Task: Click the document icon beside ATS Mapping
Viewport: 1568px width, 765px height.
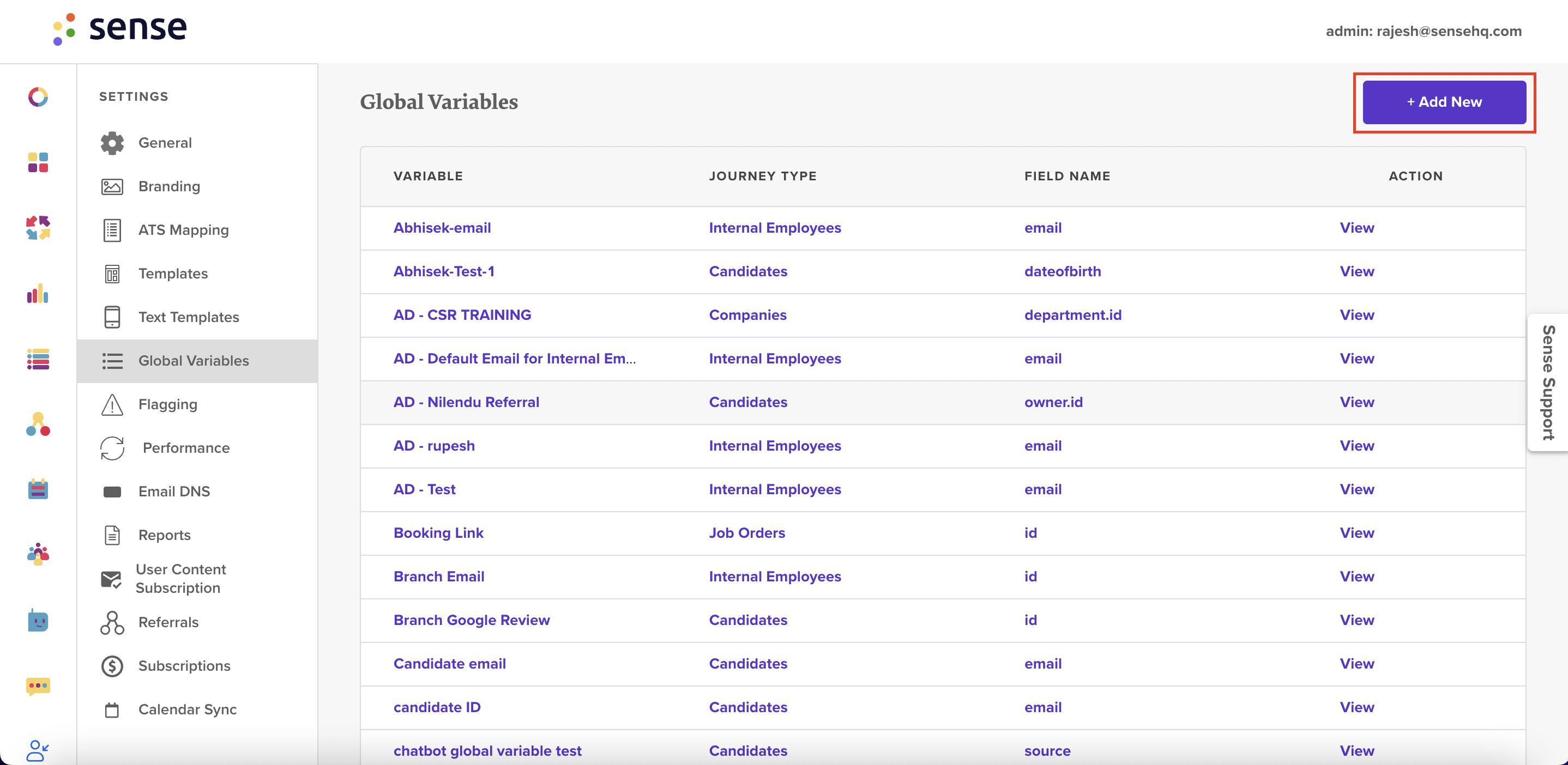Action: [x=112, y=230]
